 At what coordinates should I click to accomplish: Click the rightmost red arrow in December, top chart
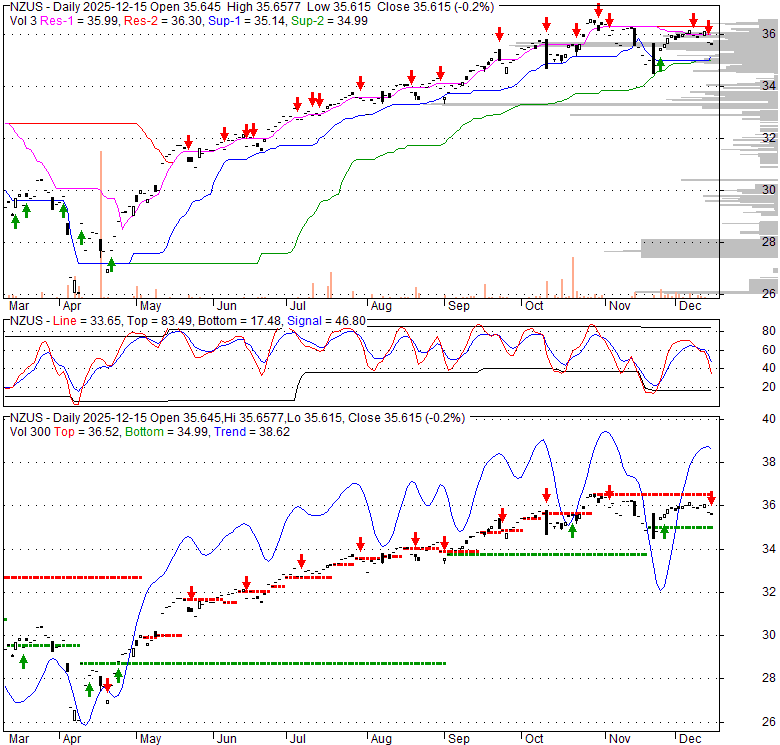coord(709,26)
